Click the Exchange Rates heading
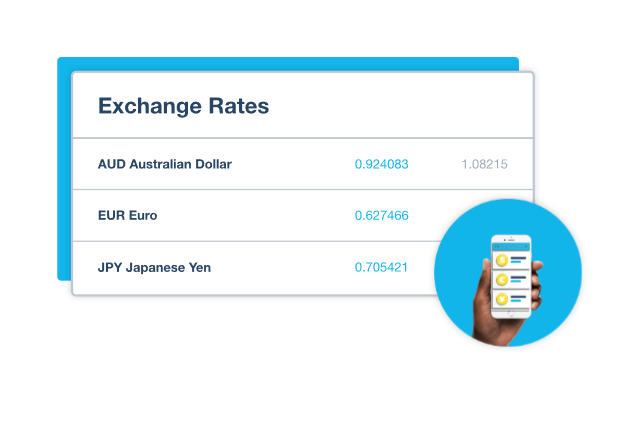 pyautogui.click(x=183, y=106)
